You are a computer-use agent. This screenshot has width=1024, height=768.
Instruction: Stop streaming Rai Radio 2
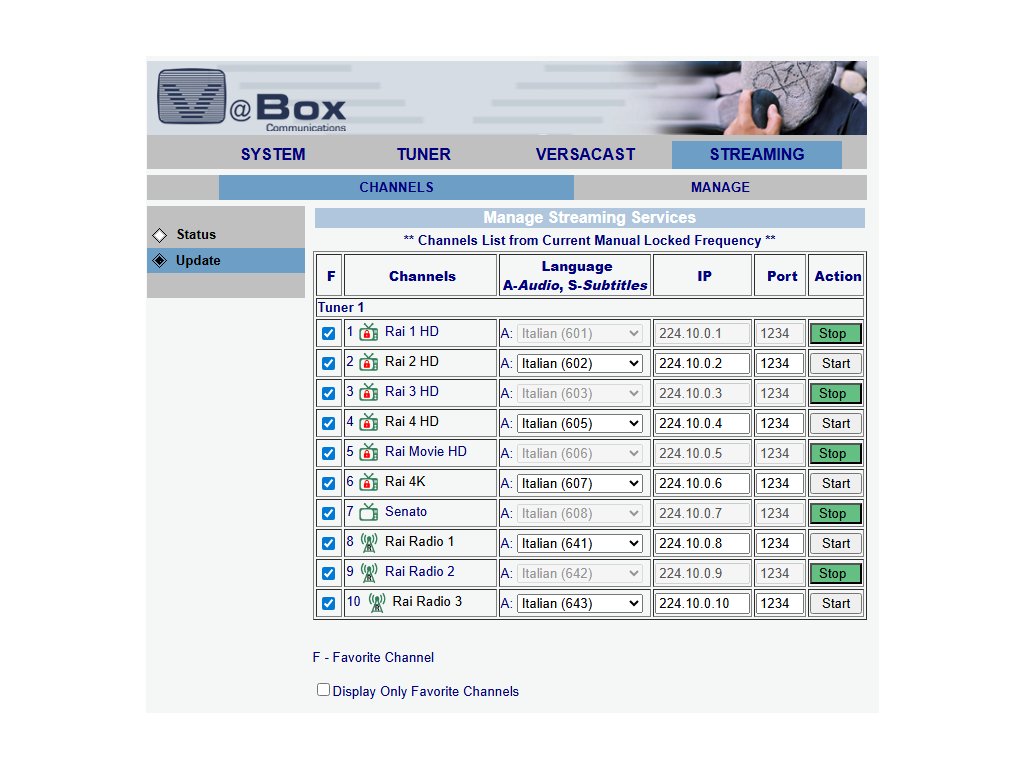(835, 574)
